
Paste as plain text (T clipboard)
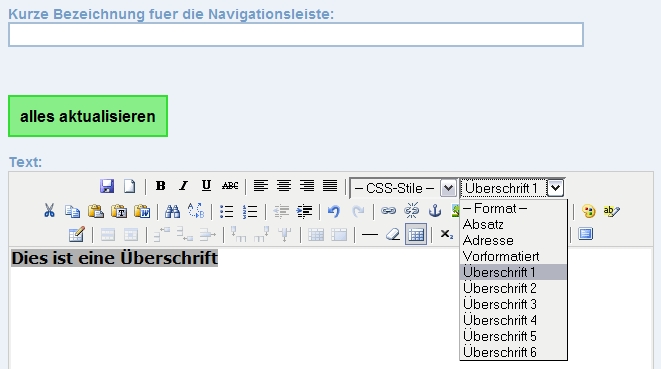pos(119,210)
